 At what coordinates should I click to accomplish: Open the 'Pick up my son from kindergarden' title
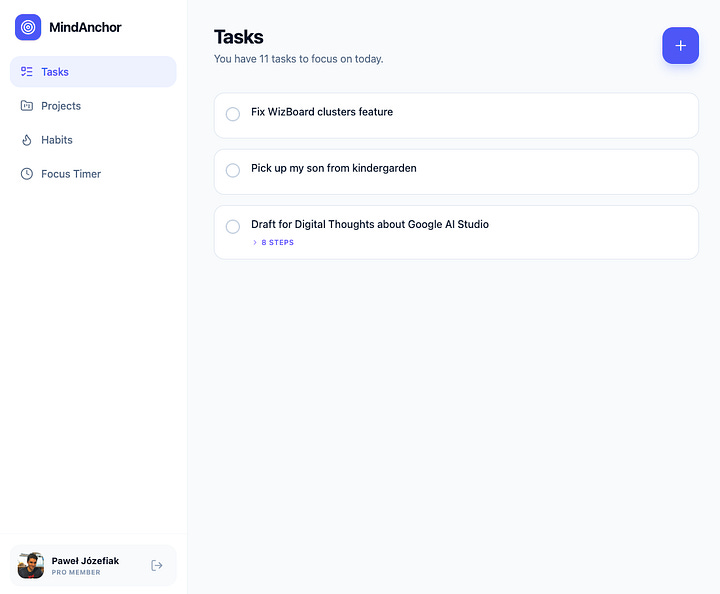tap(334, 168)
